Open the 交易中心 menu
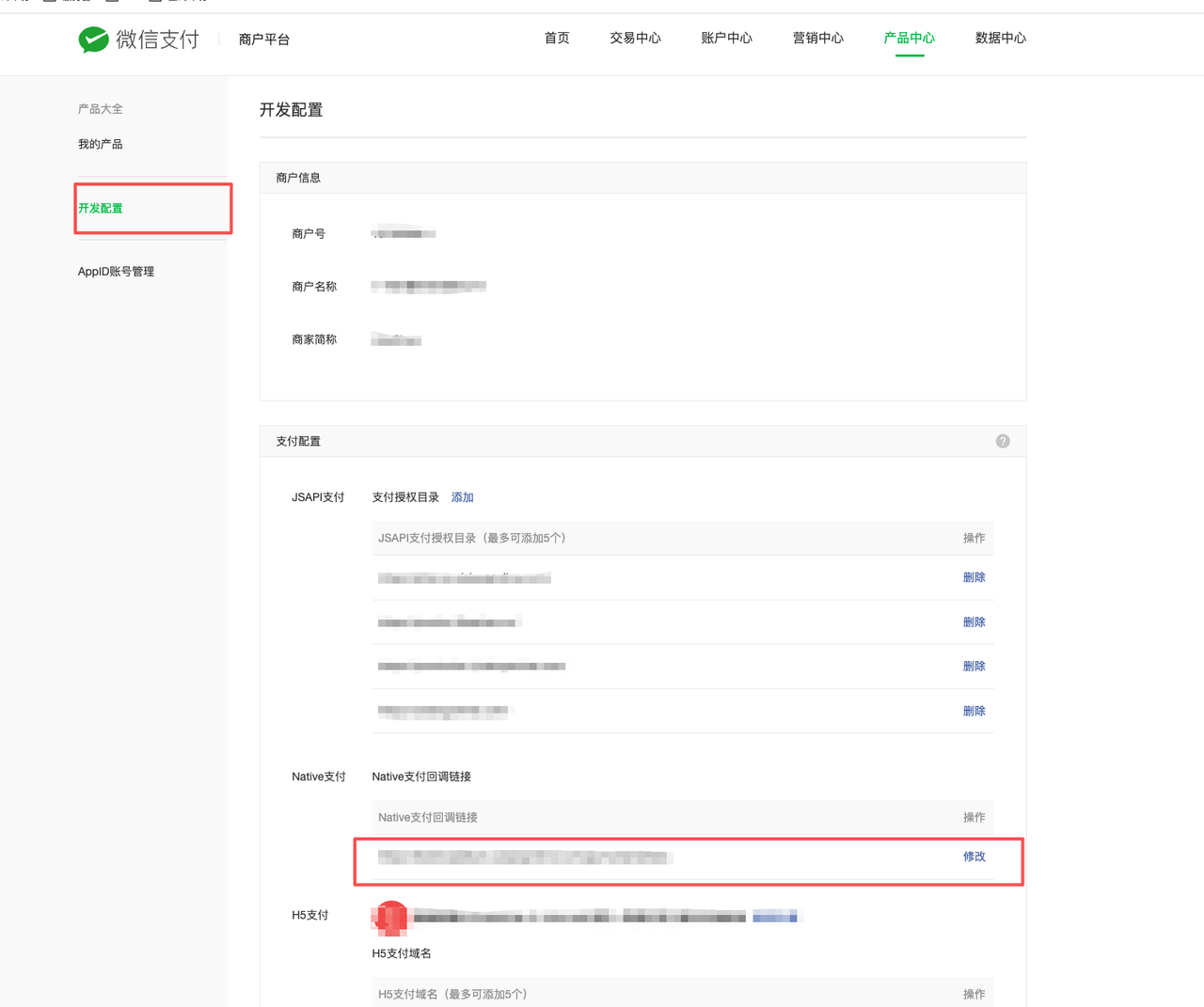Image resolution: width=1204 pixels, height=1007 pixels. (x=635, y=39)
